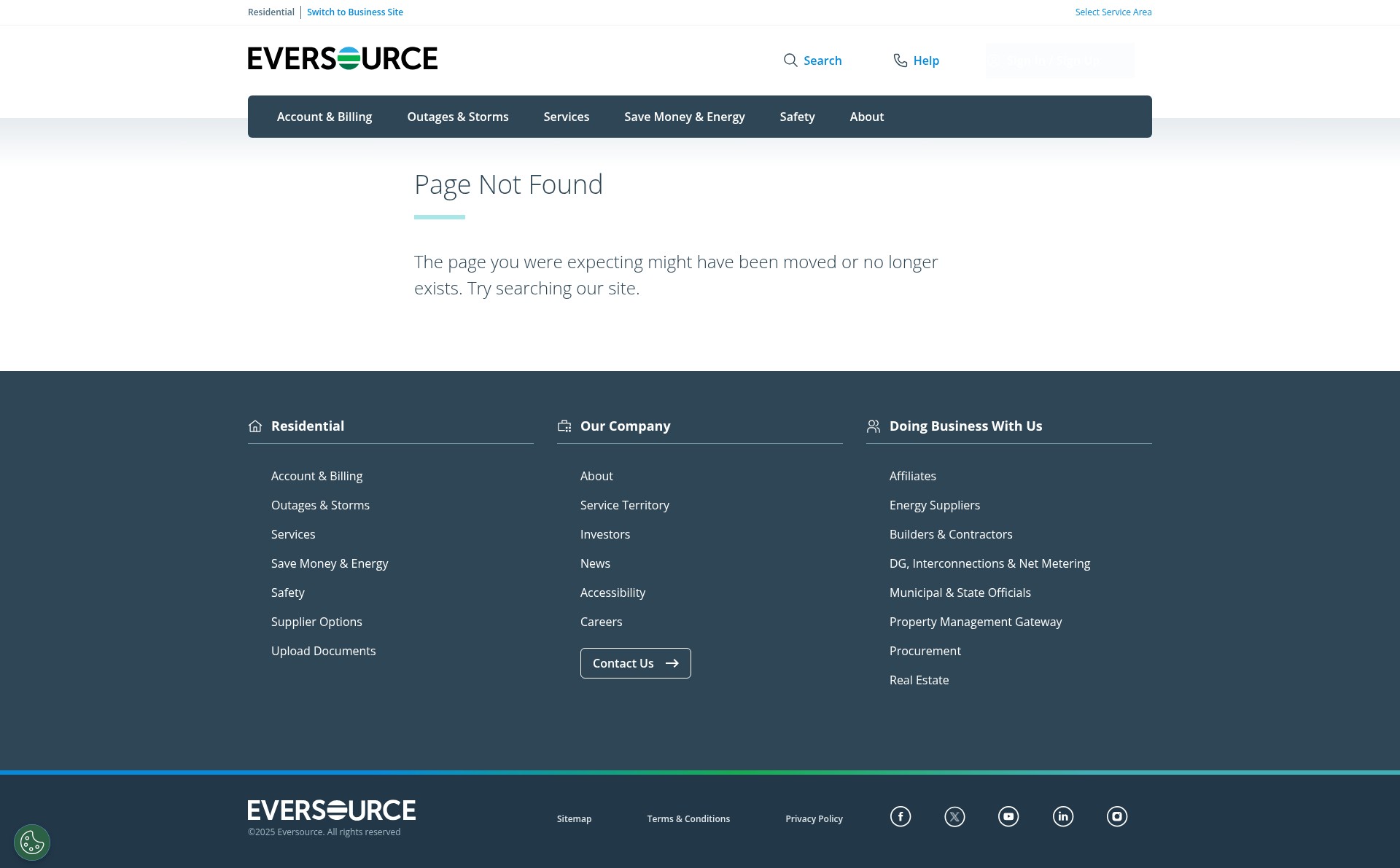Click the Our Company footer heading
This screenshot has height=868, width=1400.
[625, 426]
